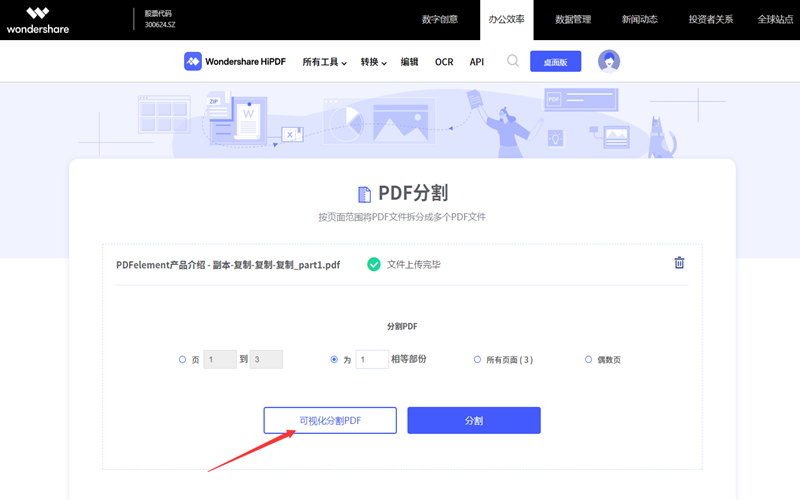Click the PDF分割 heading
This screenshot has width=800, height=500.
pyautogui.click(x=413, y=193)
